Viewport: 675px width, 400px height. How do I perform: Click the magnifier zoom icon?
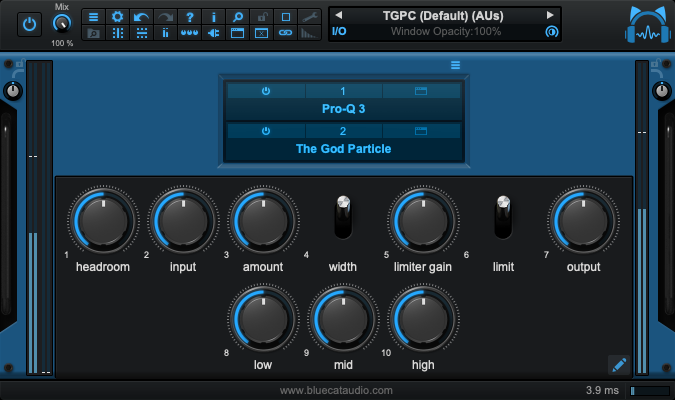(x=238, y=17)
